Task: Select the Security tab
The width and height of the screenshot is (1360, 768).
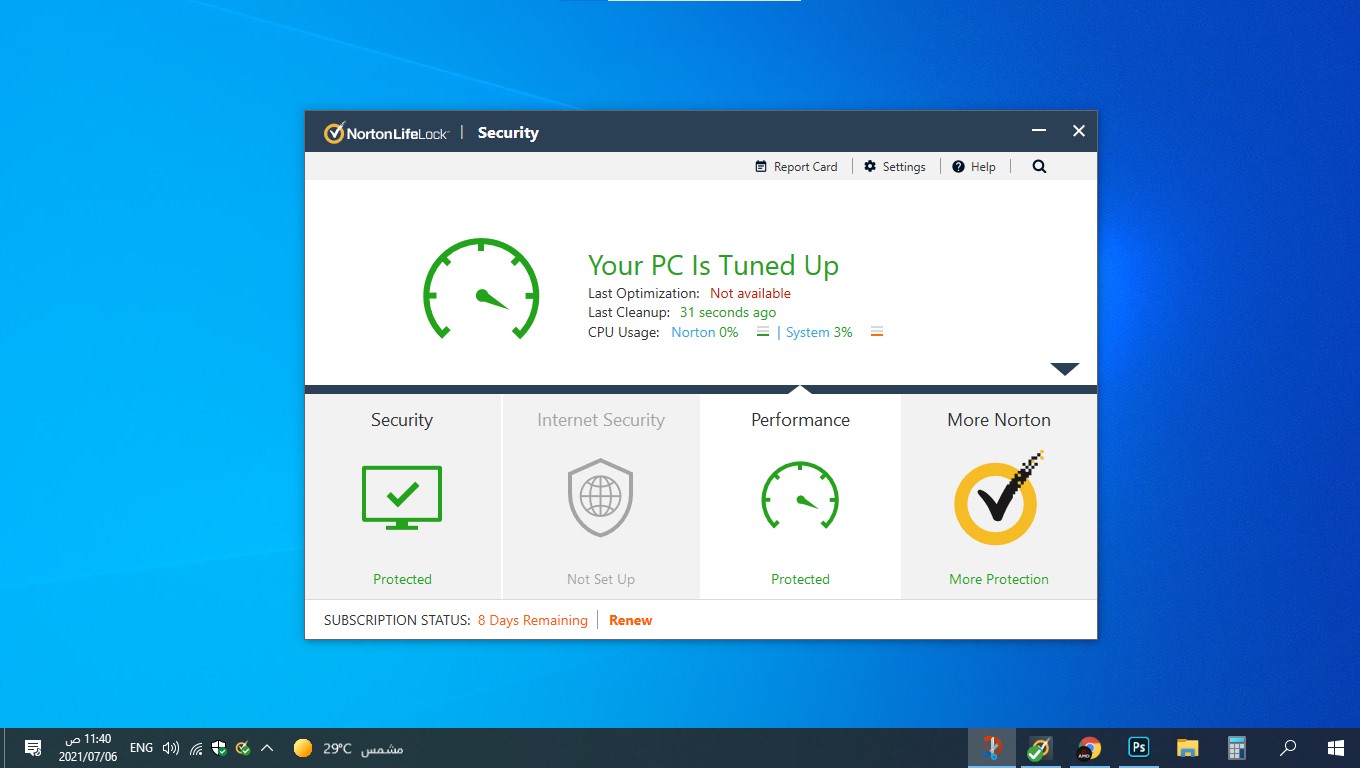Action: 402,496
